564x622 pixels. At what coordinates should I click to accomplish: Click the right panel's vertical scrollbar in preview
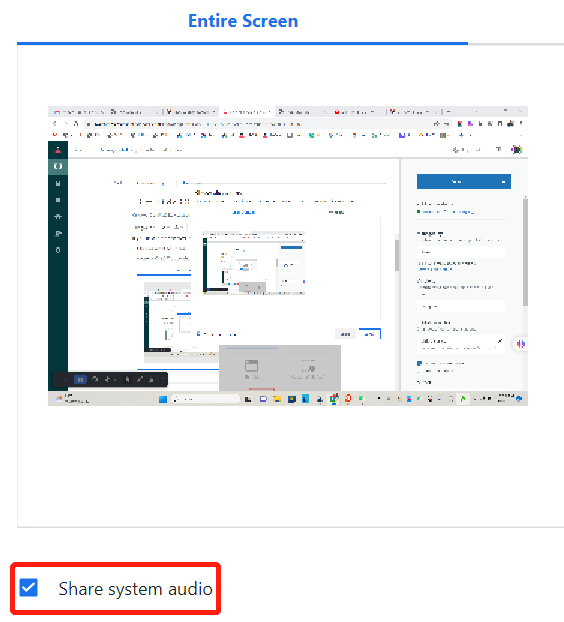coord(525,252)
